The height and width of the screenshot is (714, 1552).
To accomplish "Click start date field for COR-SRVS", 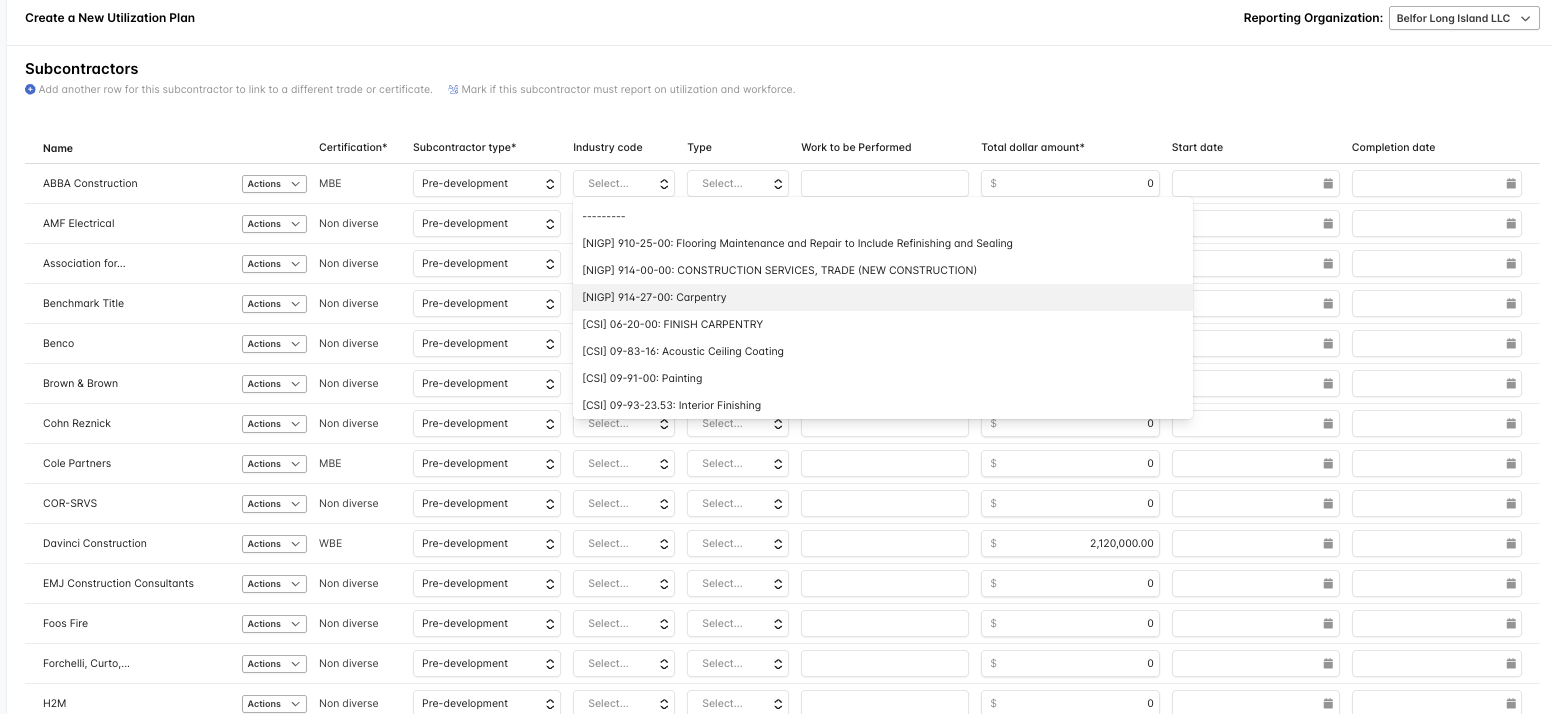I will pos(1256,504).
